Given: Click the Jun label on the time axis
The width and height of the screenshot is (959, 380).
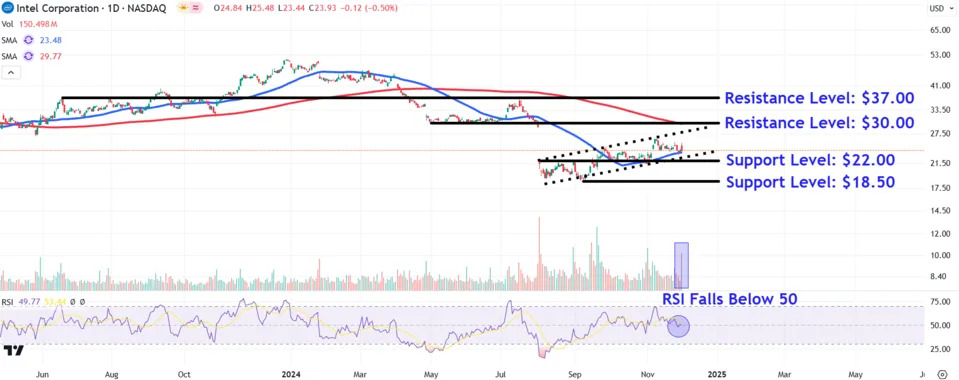Looking at the screenshot, I should coord(42,373).
